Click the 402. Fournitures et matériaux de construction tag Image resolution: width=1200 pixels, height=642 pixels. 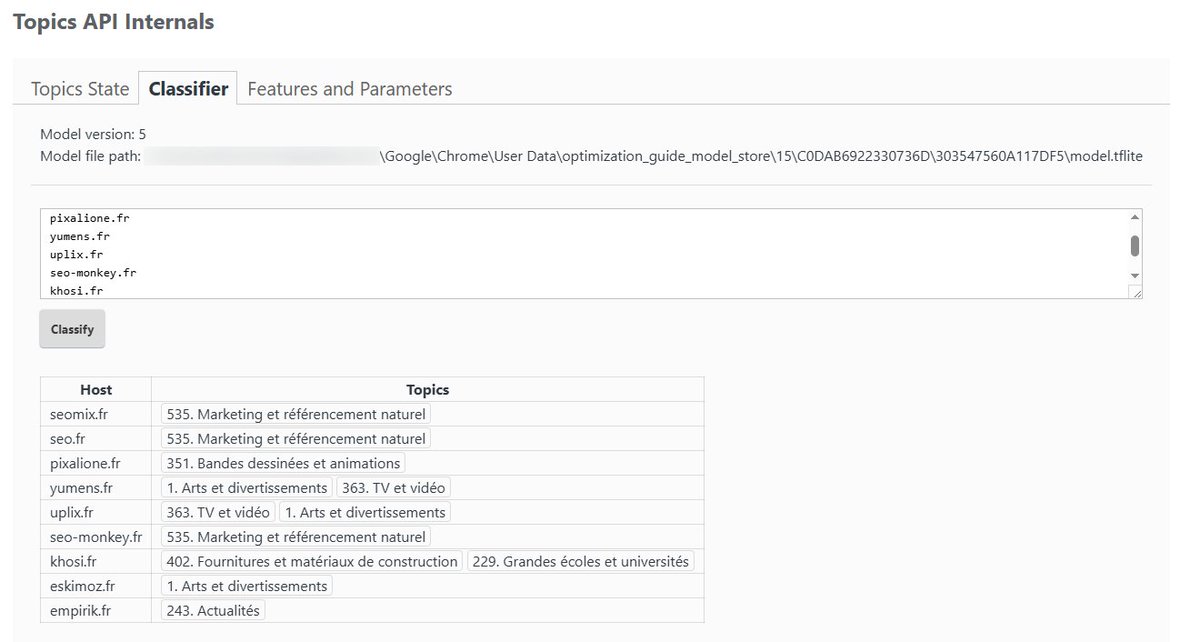[x=312, y=561]
